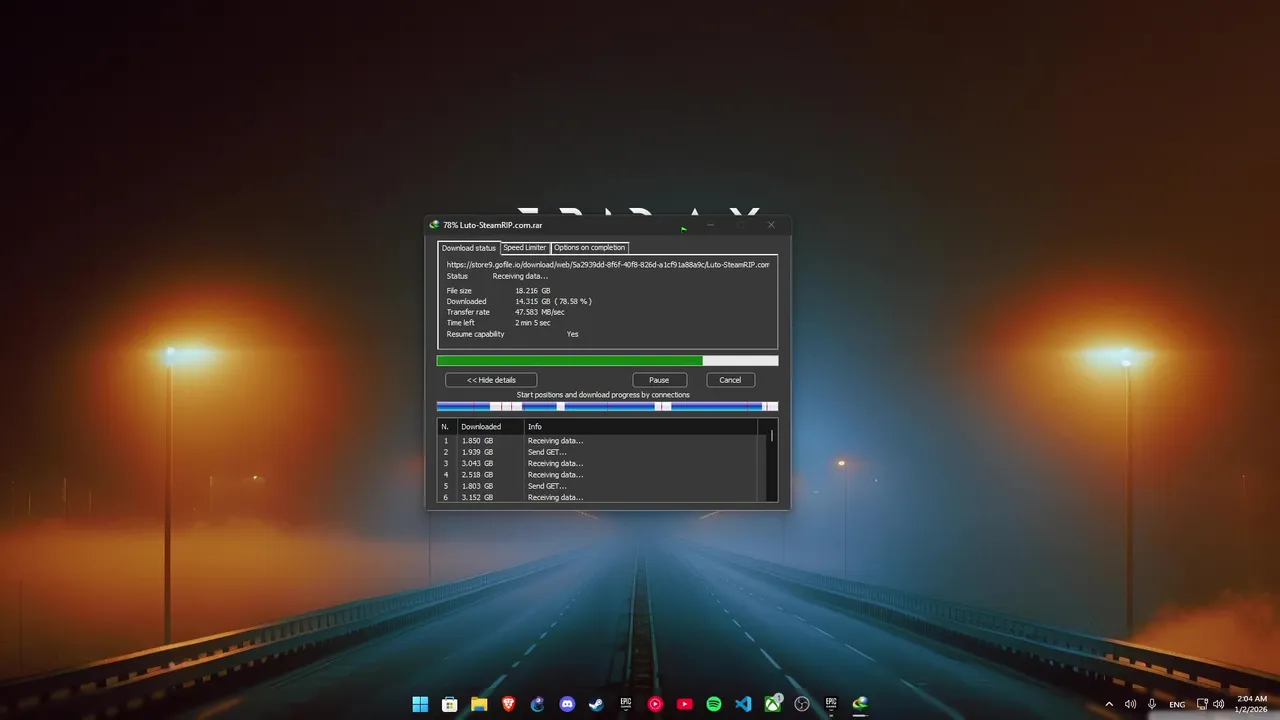Viewport: 1280px width, 720px height.
Task: Open Visual Studio Code from the taskbar
Action: [x=743, y=704]
